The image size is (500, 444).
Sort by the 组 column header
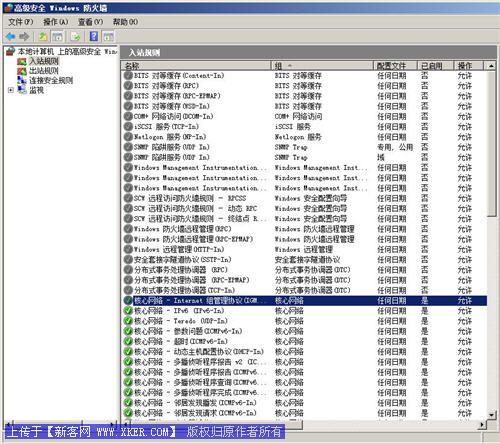pos(322,66)
